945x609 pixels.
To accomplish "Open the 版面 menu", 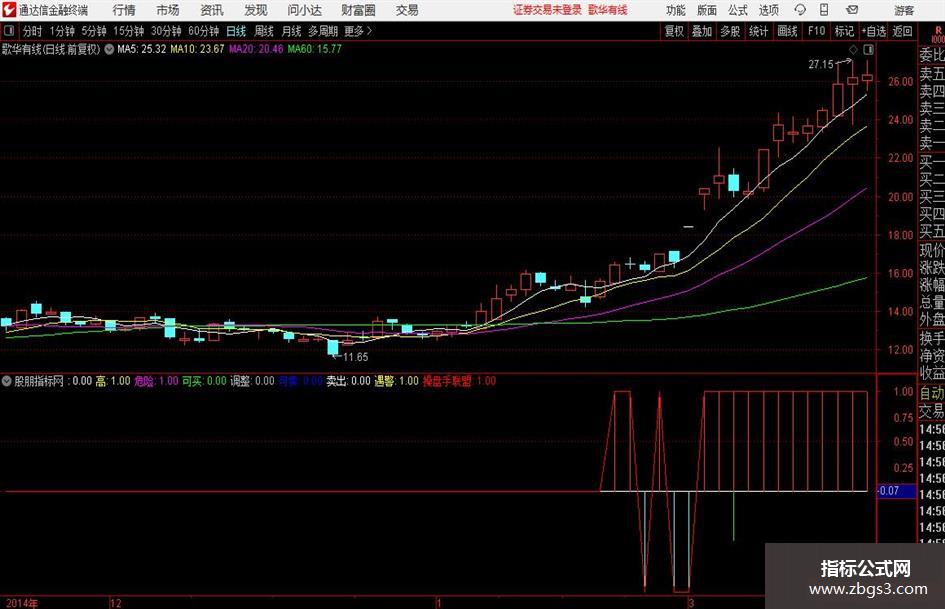I will click(x=706, y=10).
